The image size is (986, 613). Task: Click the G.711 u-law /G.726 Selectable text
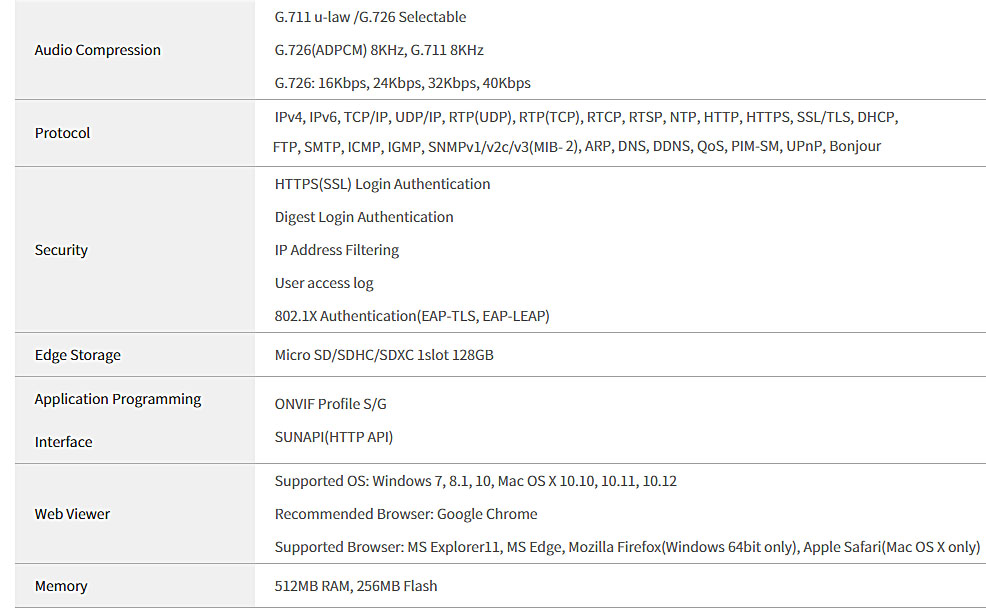pyautogui.click(x=370, y=18)
